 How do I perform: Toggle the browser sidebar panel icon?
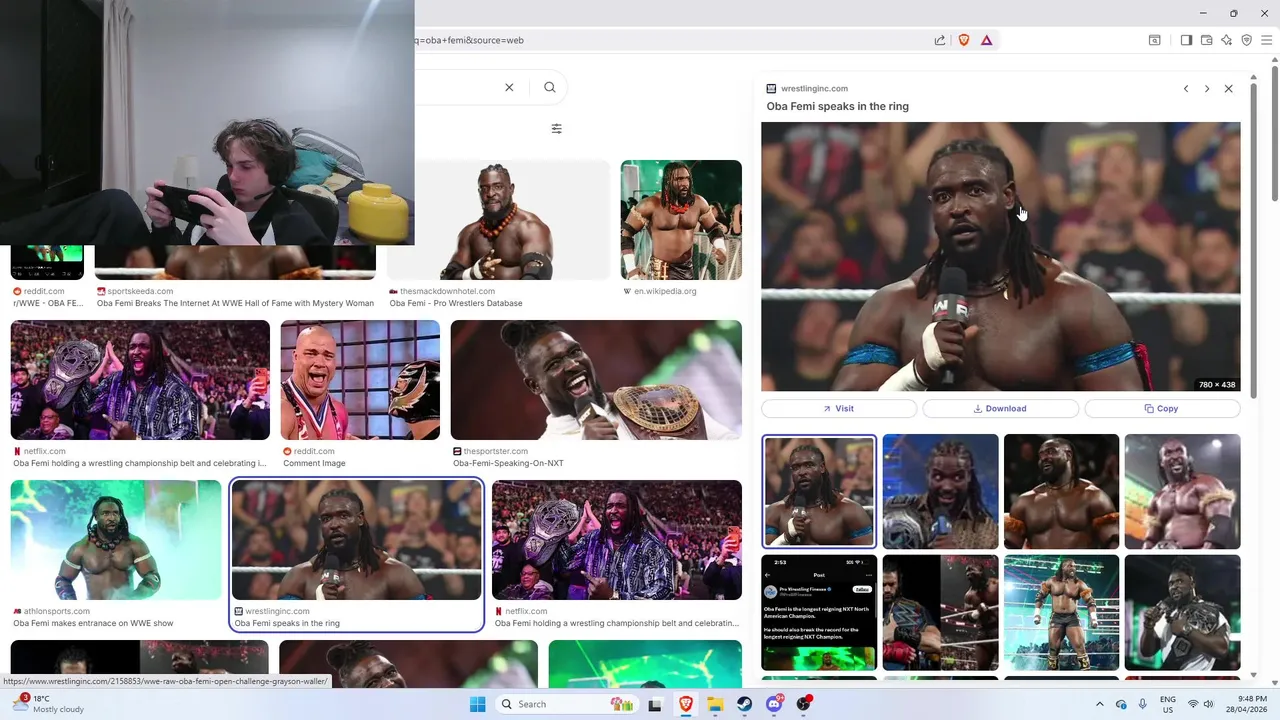tap(1186, 40)
